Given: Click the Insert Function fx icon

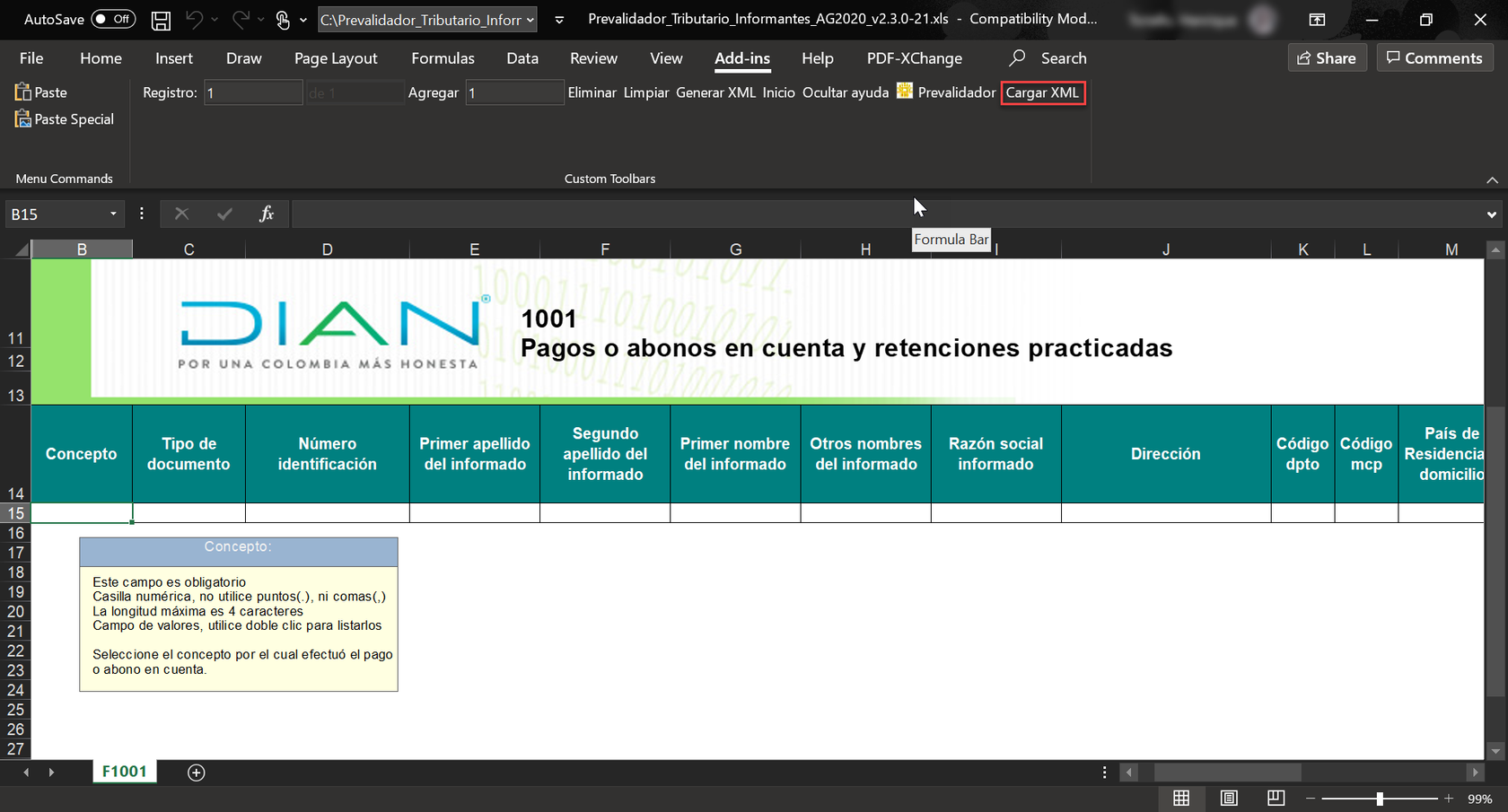Looking at the screenshot, I should [x=267, y=214].
